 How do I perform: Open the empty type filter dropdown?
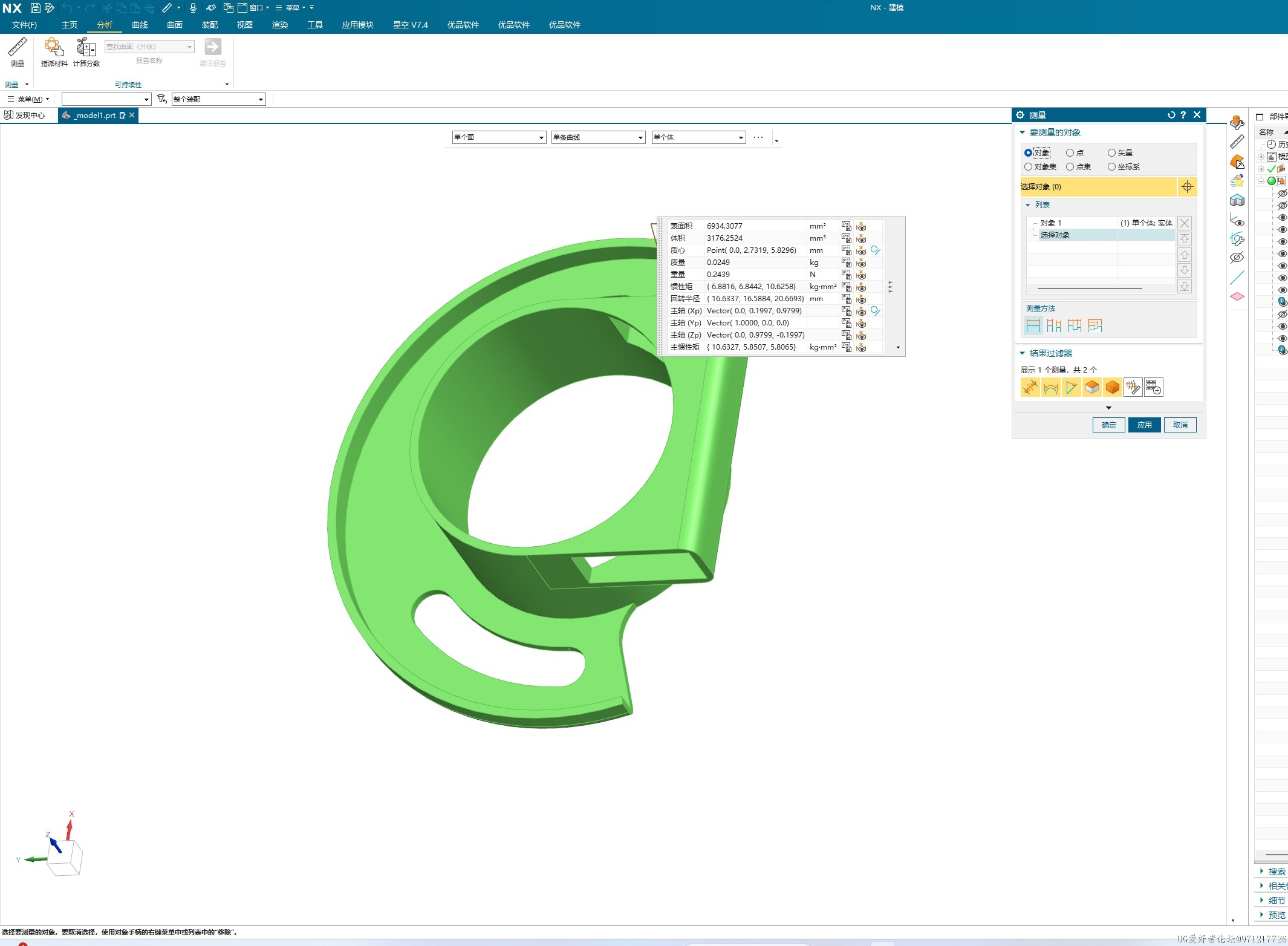point(106,99)
